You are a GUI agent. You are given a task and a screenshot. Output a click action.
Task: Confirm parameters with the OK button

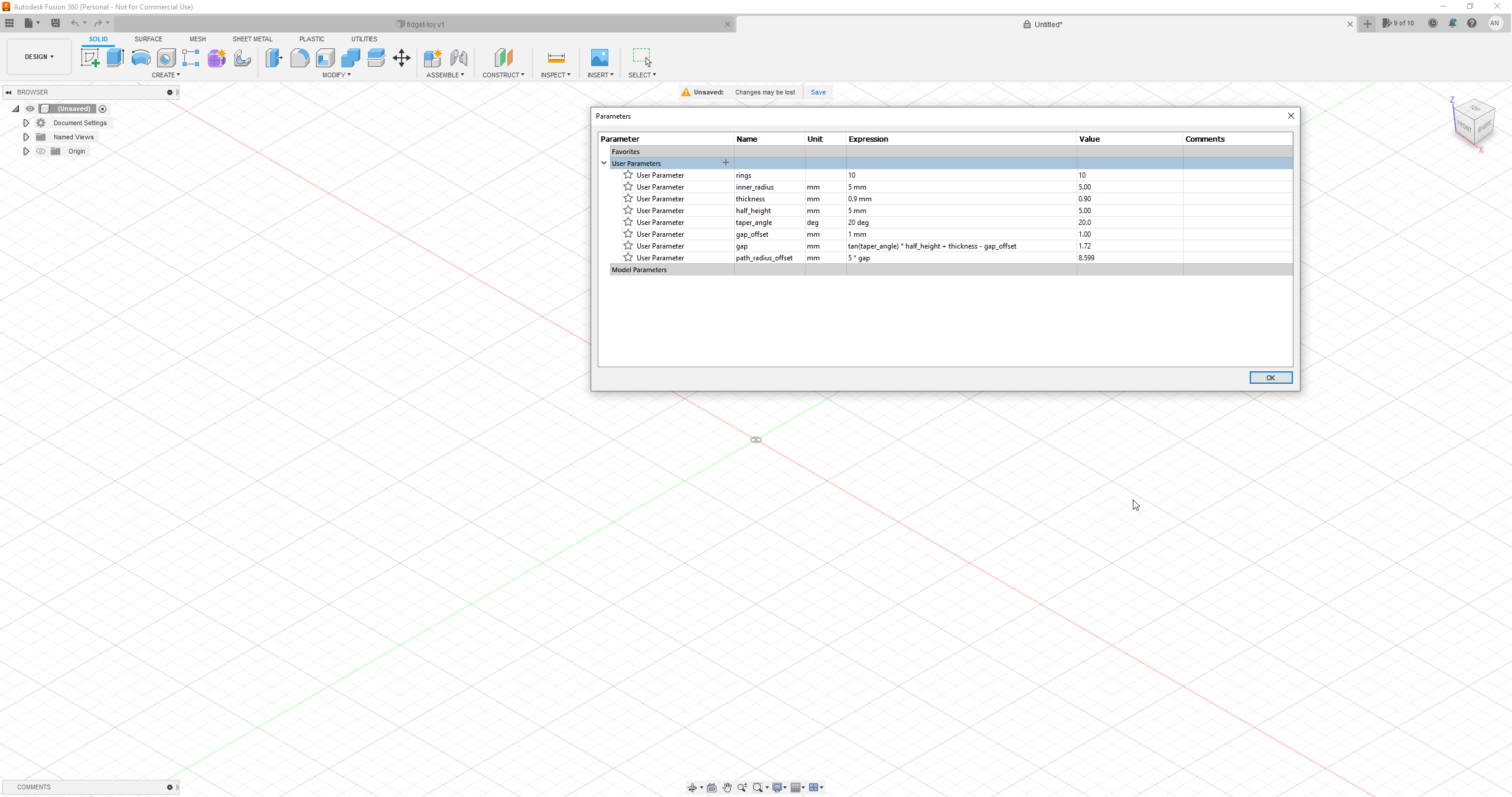1270,377
